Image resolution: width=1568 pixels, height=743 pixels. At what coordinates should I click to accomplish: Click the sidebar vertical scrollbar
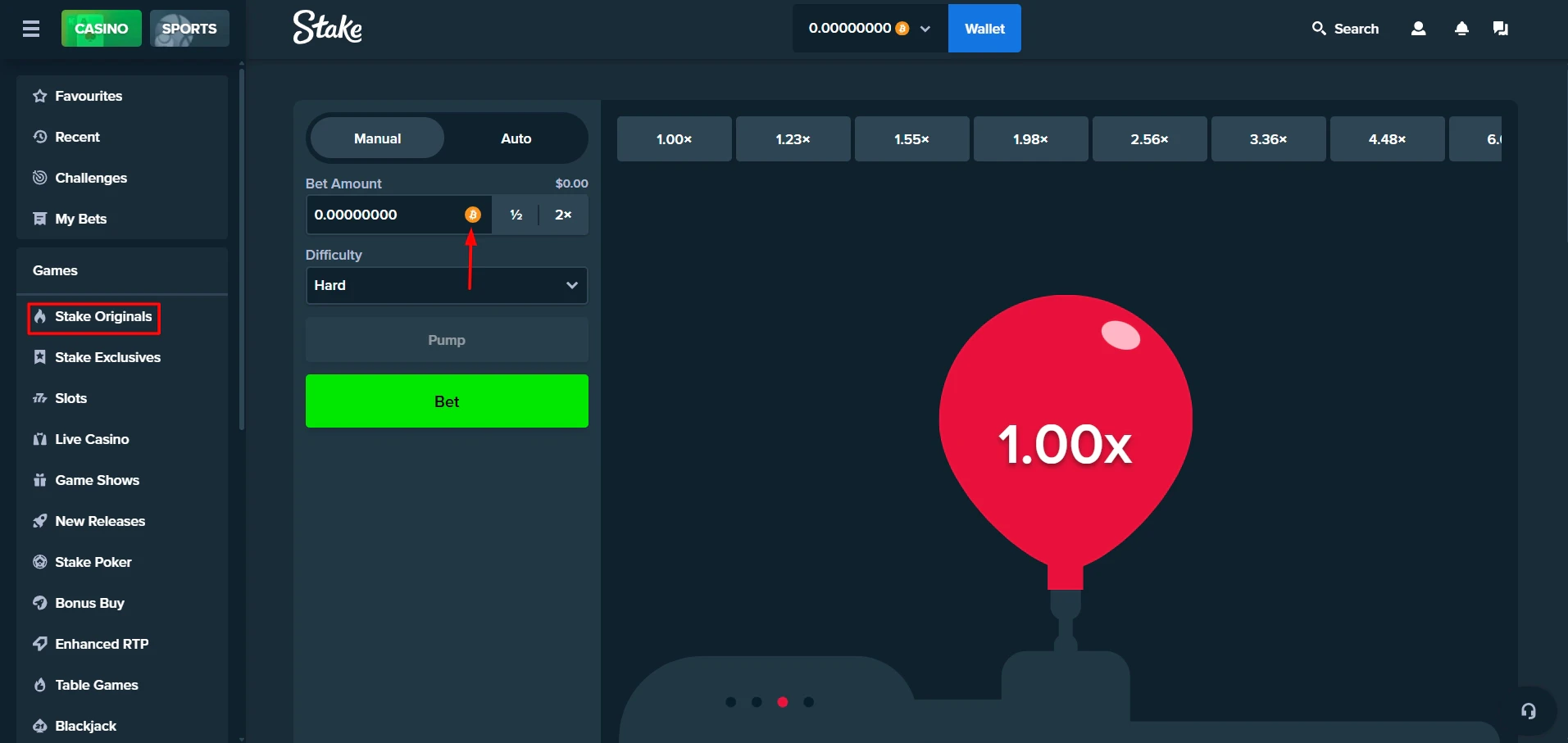(x=241, y=250)
